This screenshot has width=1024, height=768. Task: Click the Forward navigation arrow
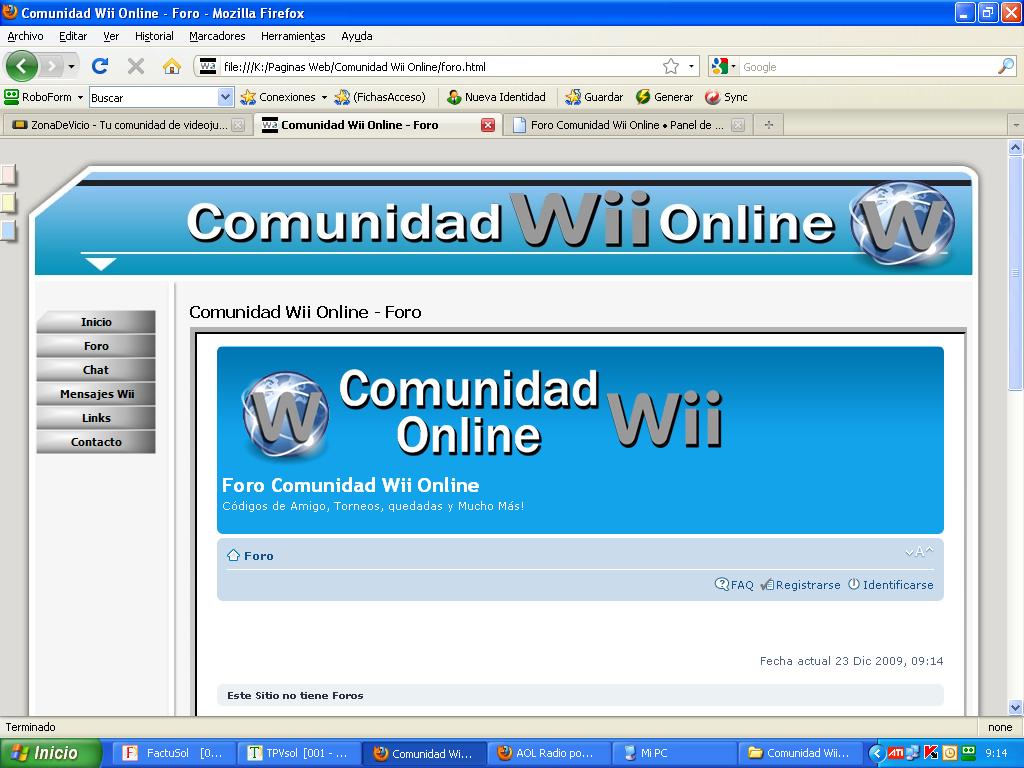(x=52, y=66)
